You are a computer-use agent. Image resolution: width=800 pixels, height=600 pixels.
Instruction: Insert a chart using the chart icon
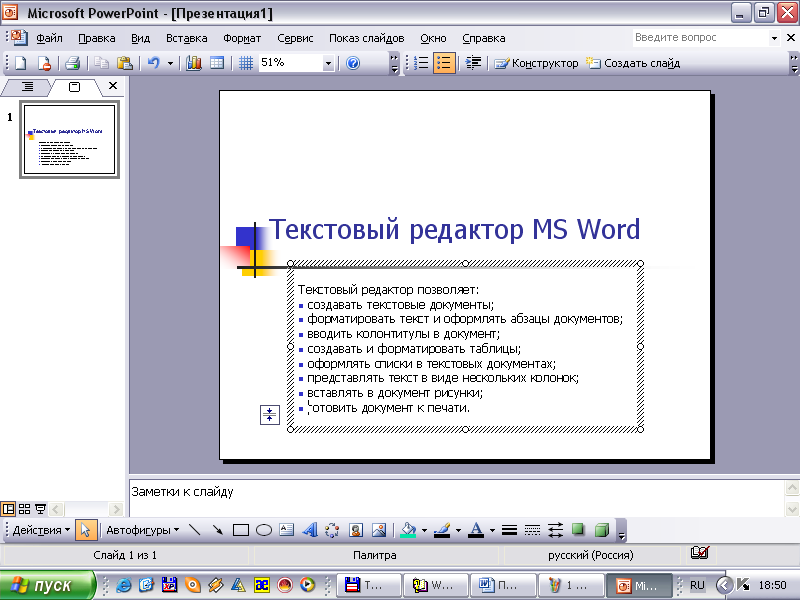click(194, 63)
